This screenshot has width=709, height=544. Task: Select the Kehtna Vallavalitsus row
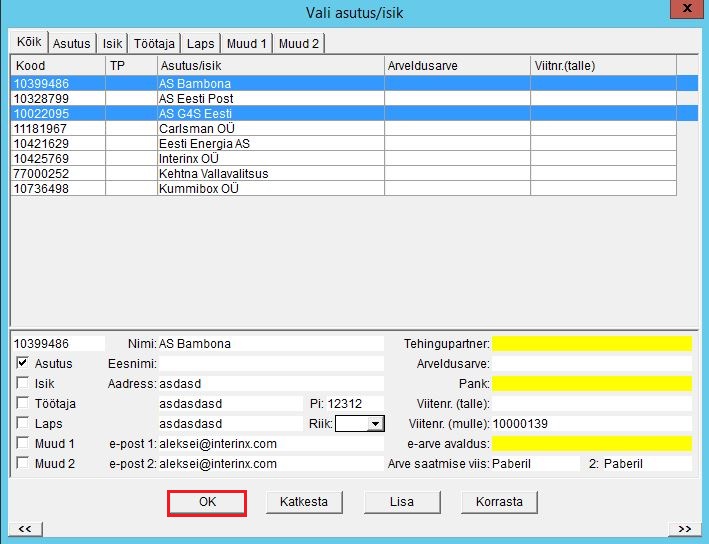(x=344, y=173)
